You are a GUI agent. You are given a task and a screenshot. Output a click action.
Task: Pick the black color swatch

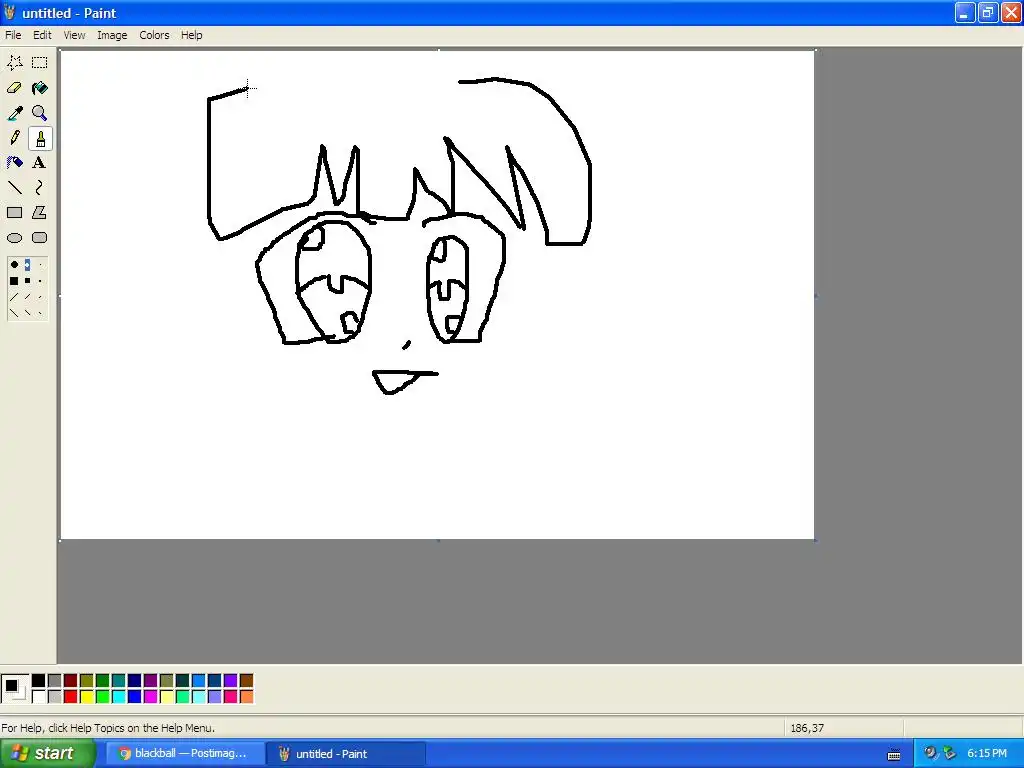click(39, 681)
